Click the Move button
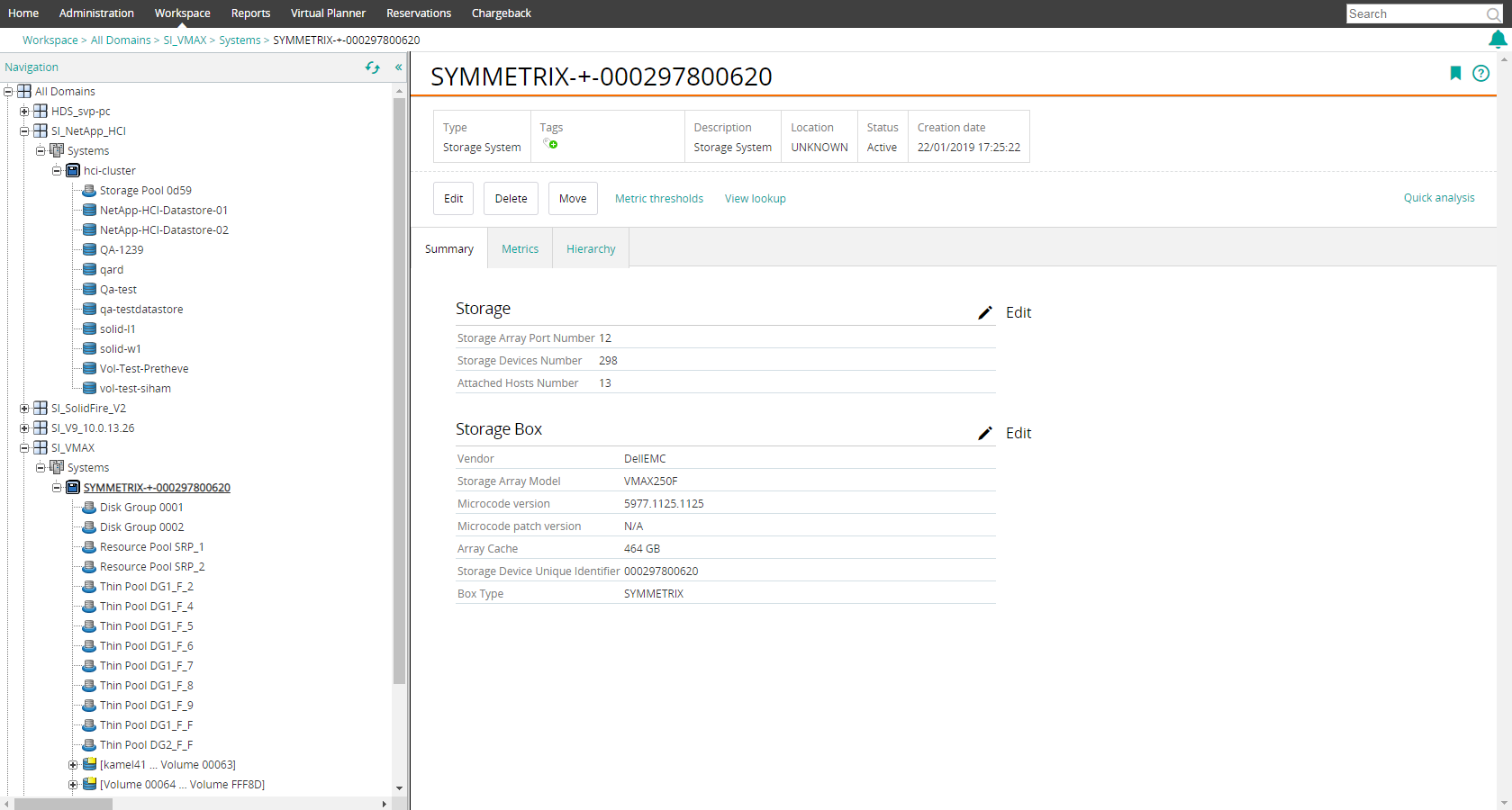 pyautogui.click(x=573, y=199)
